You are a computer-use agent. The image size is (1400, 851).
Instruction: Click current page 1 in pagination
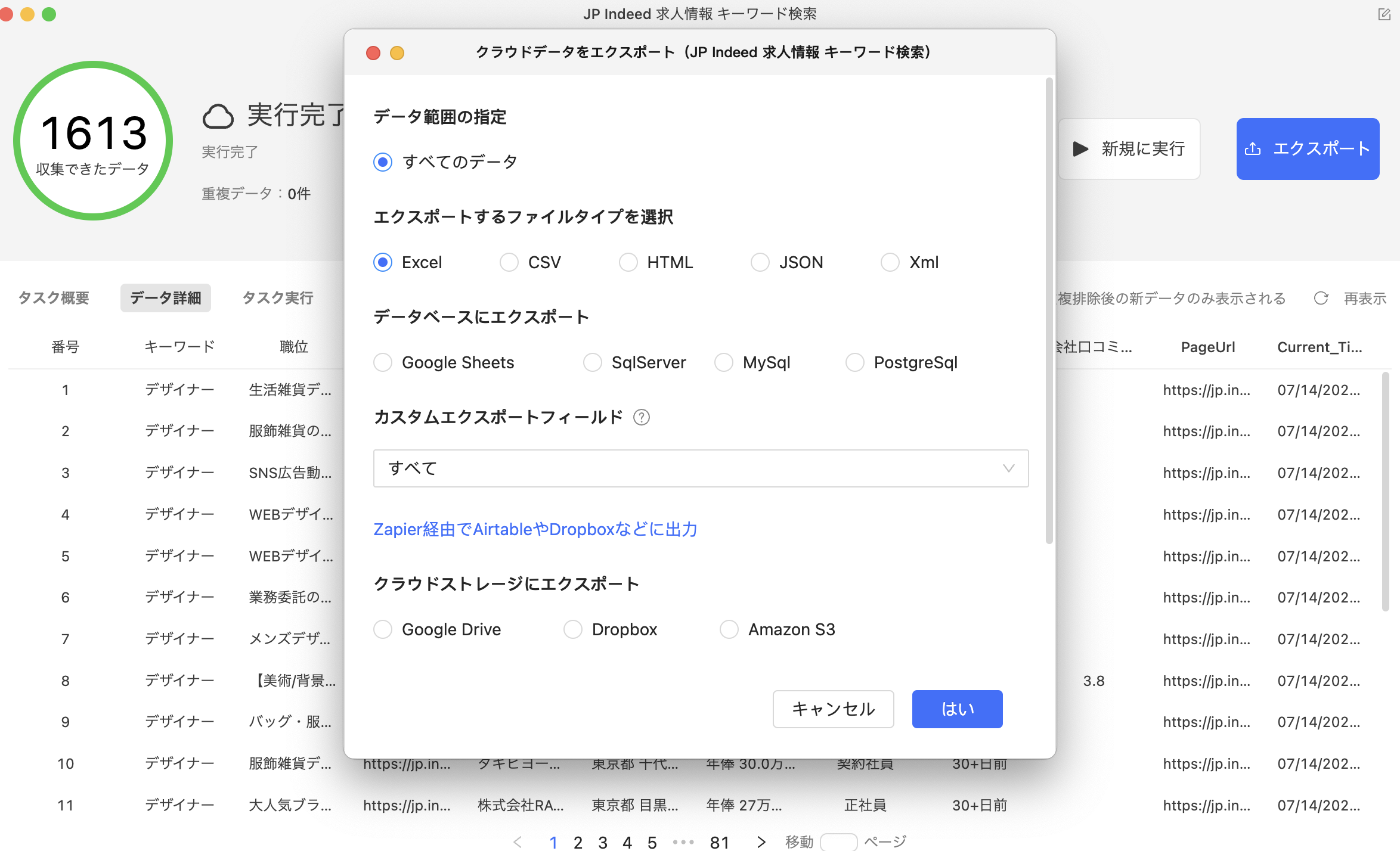click(553, 842)
